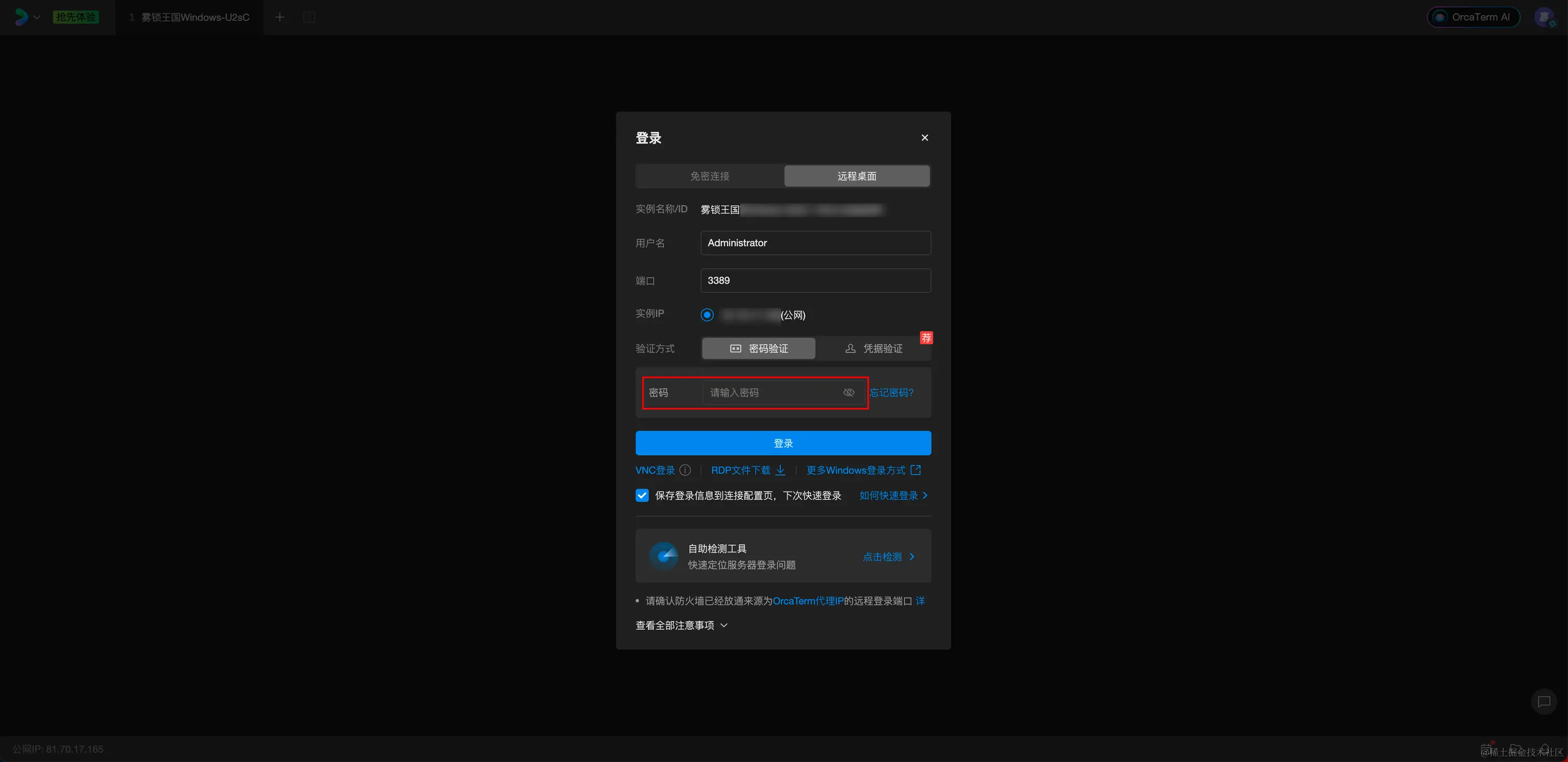Switch to the 免密连接 tab
The height and width of the screenshot is (762, 1568).
(710, 176)
